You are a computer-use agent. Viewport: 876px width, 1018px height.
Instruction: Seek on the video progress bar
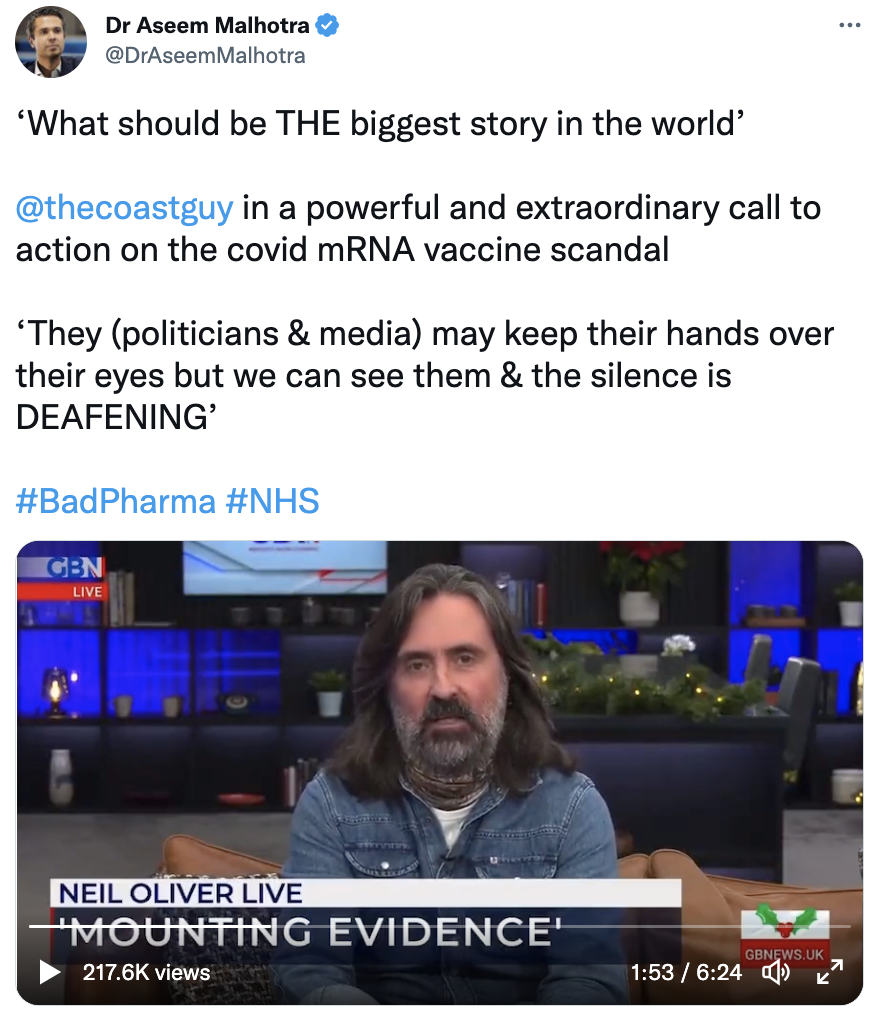[440, 926]
